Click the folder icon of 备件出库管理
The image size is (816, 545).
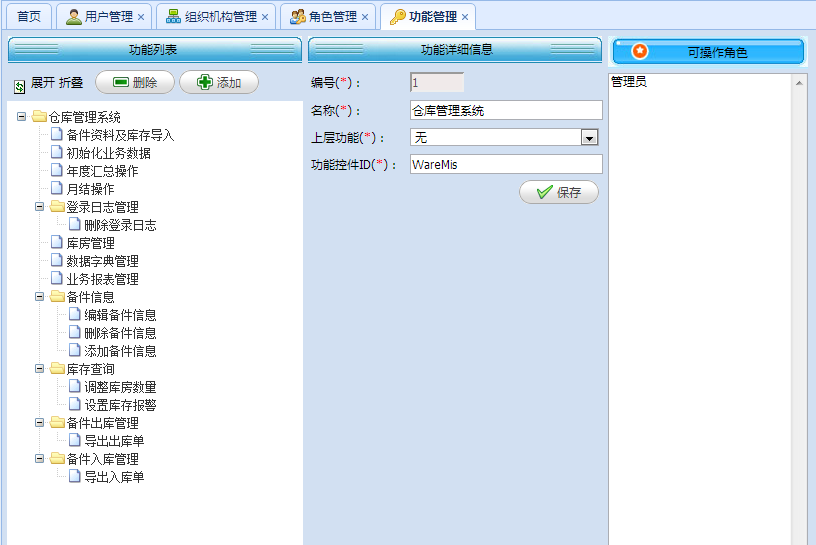click(57, 422)
